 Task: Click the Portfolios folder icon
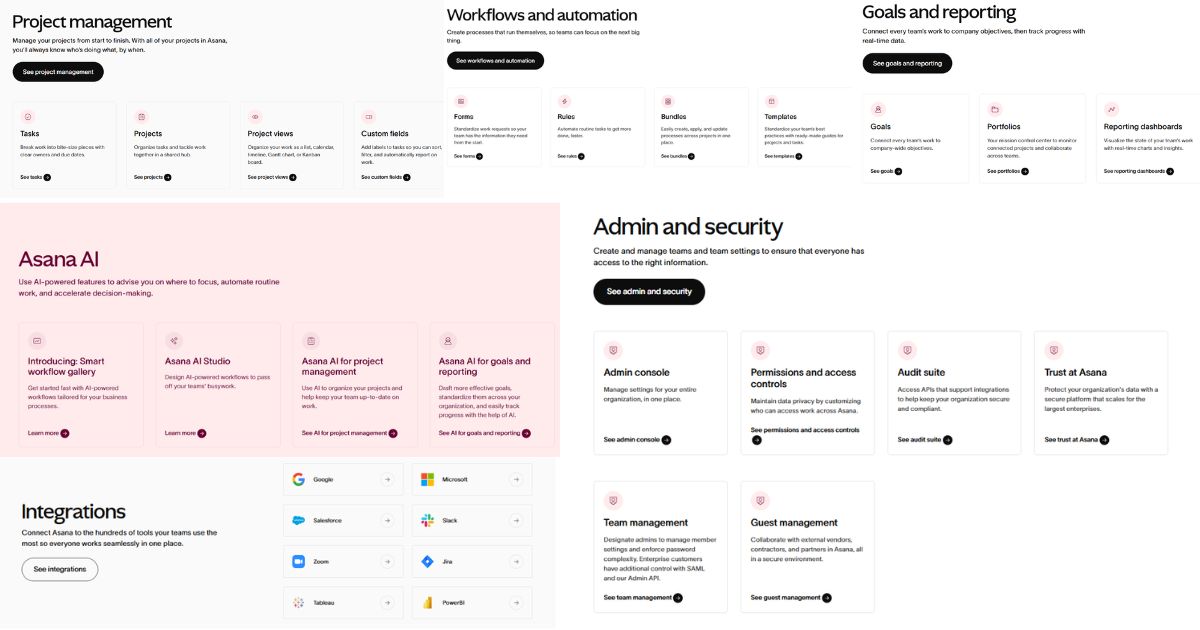pyautogui.click(x=996, y=109)
